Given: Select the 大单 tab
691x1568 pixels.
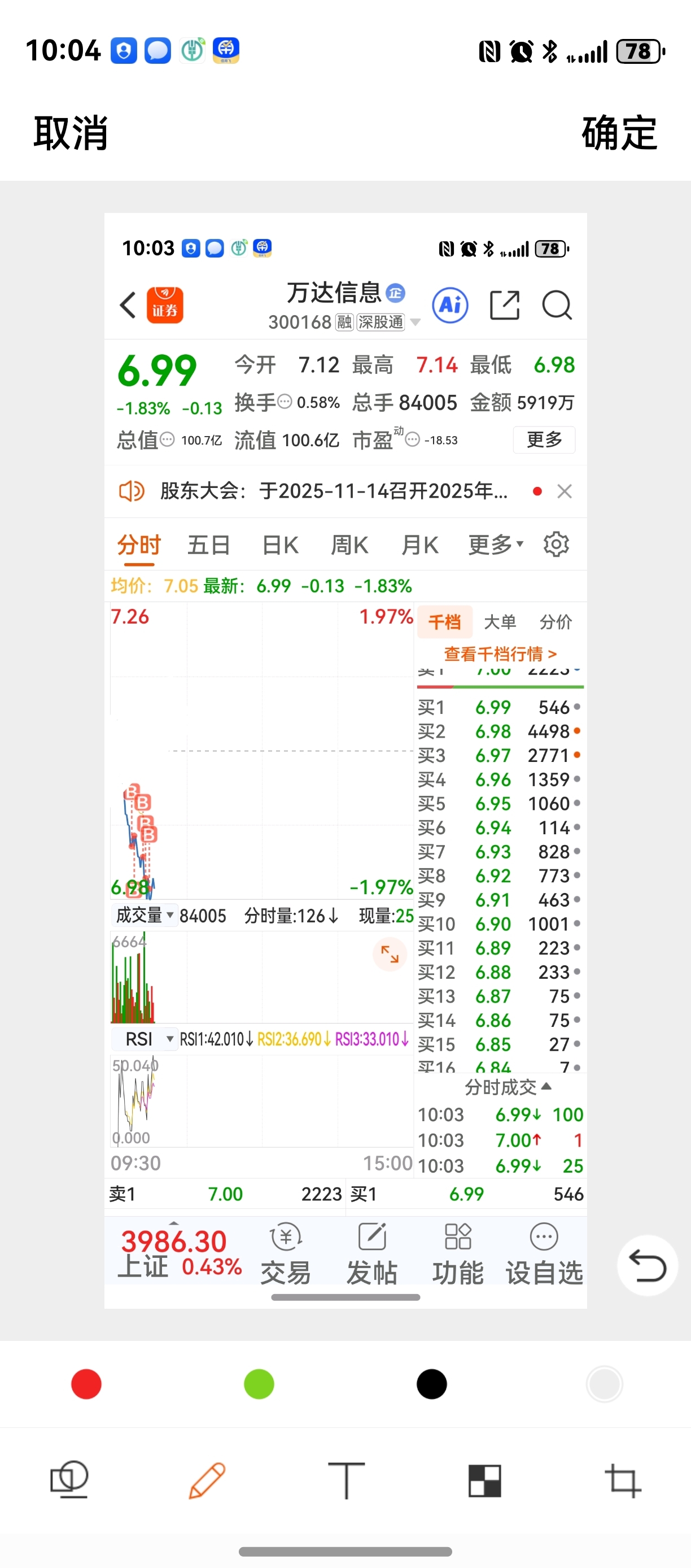Looking at the screenshot, I should click(500, 622).
